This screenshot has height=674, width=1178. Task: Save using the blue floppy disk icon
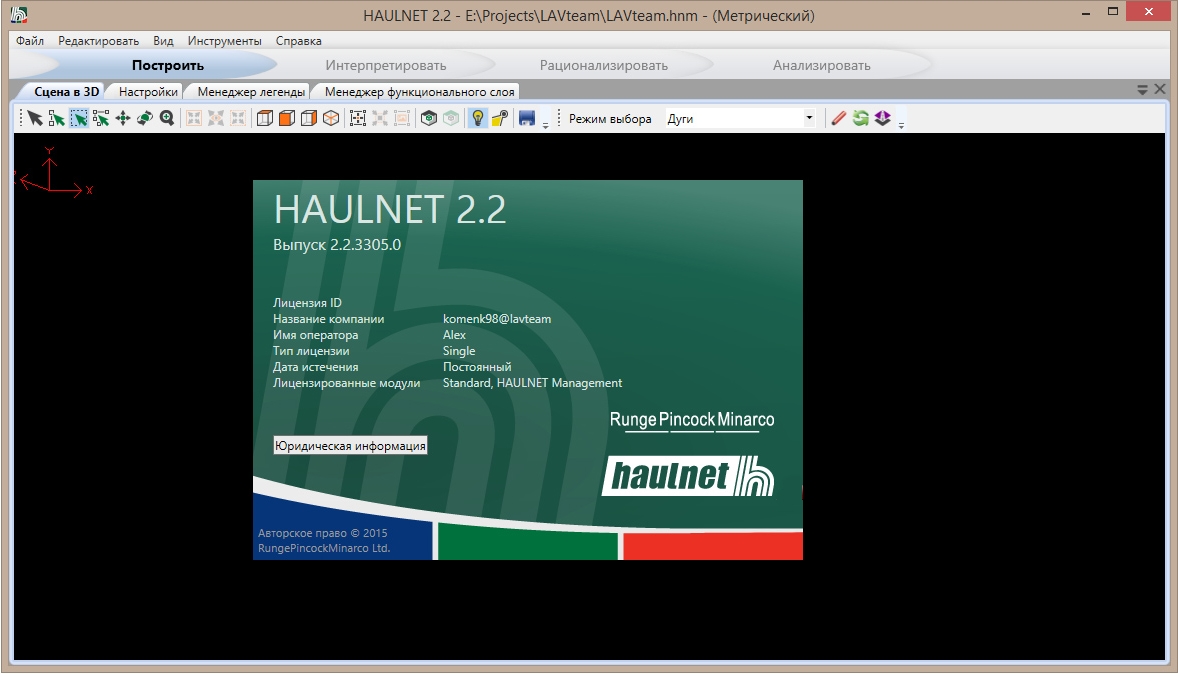[x=527, y=119]
